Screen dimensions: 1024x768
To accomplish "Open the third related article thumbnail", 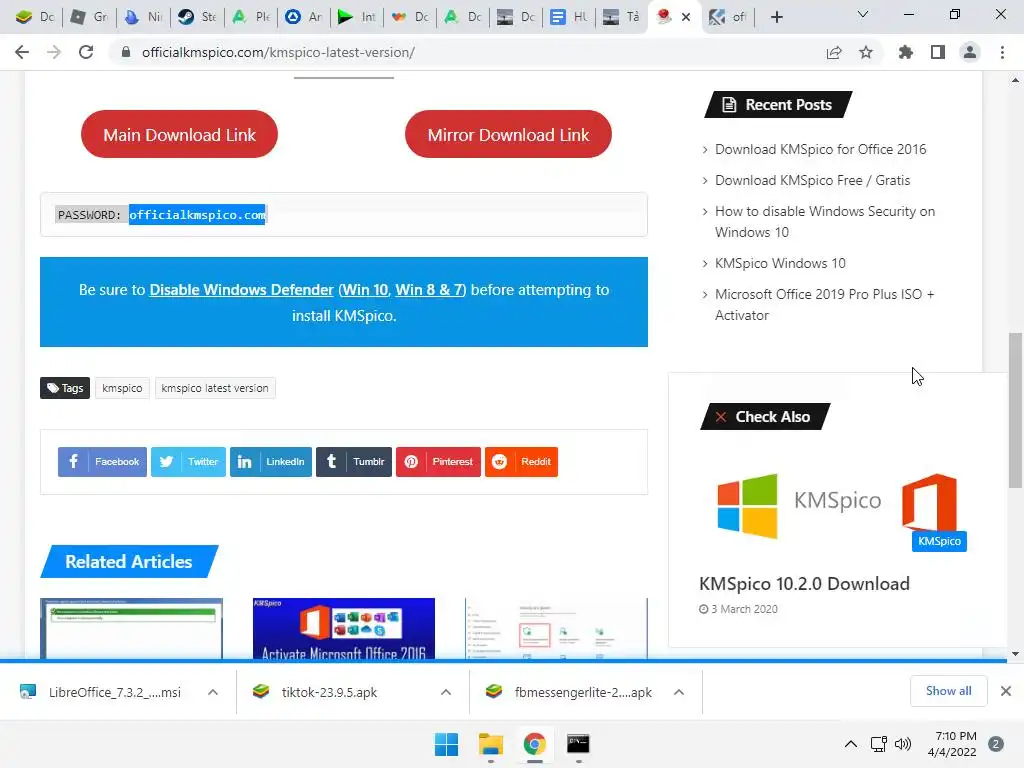I will pyautogui.click(x=556, y=628).
